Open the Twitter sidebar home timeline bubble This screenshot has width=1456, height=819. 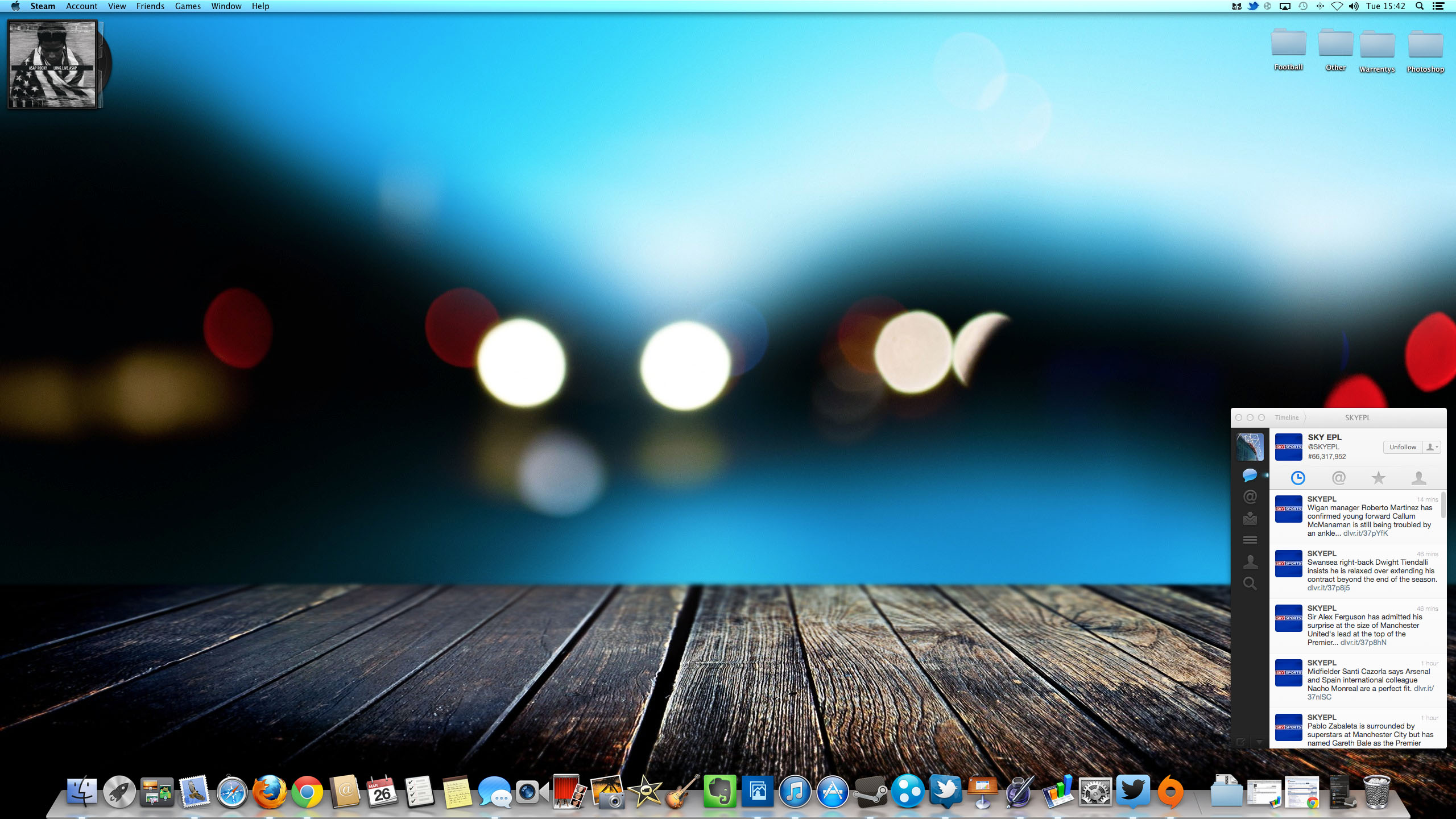(x=1250, y=475)
